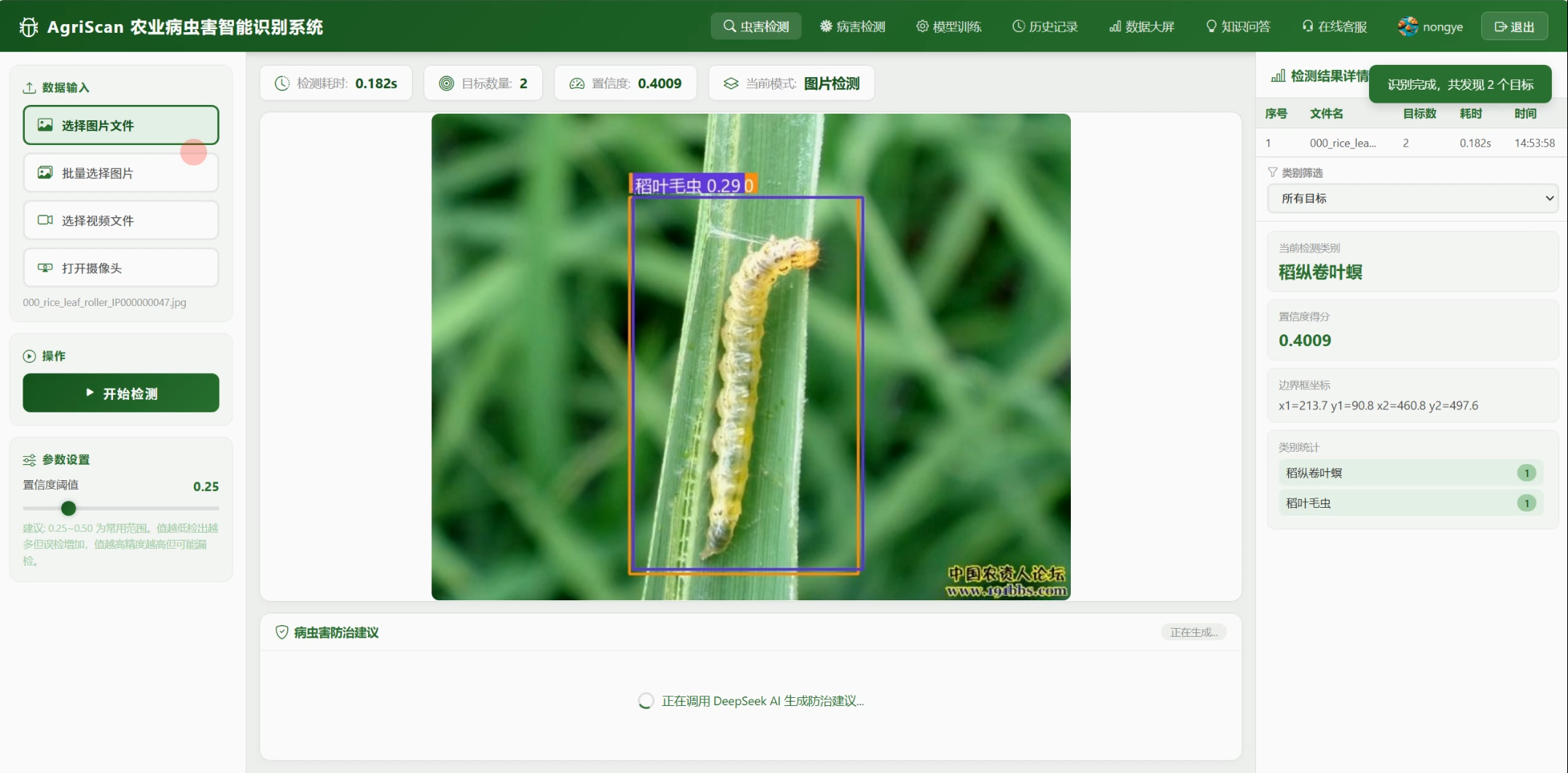Screen dimensions: 1568x773
Task: Click the 打开摄像头 button
Action: click(x=121, y=268)
